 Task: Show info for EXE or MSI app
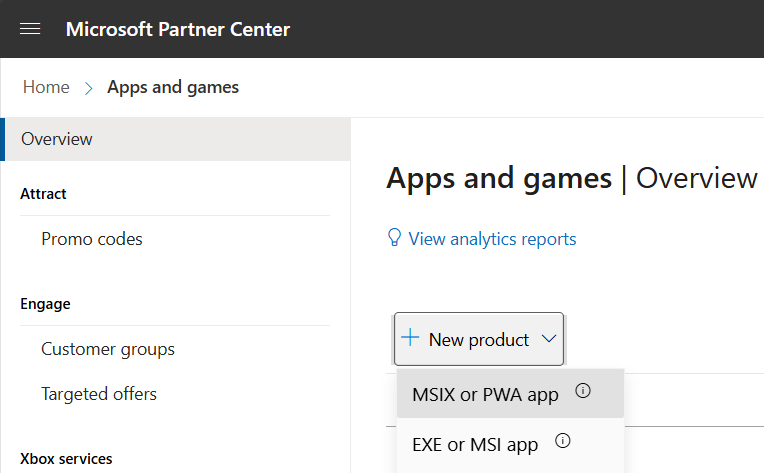562,441
